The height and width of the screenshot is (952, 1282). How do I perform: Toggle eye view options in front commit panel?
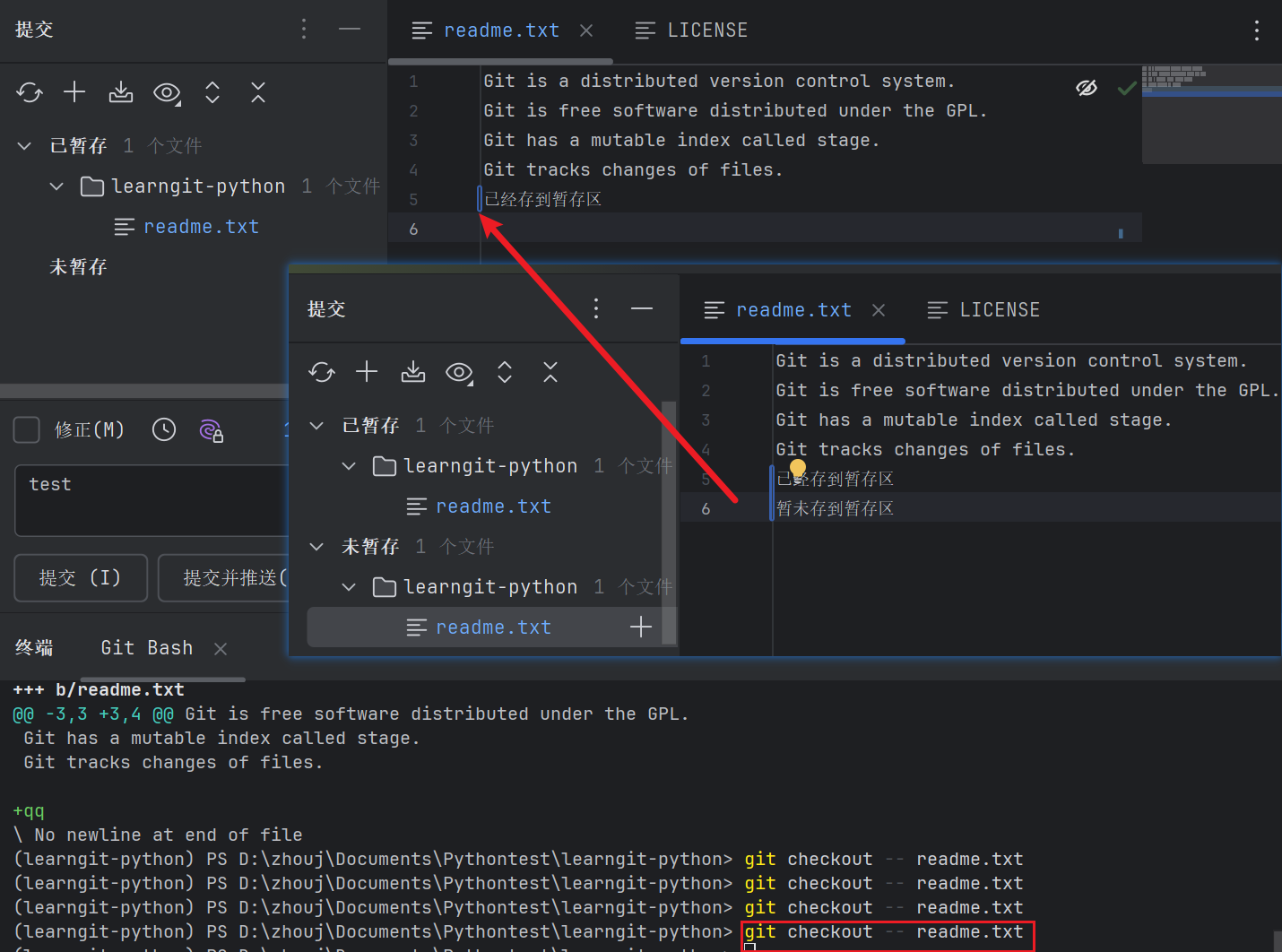[x=459, y=372]
